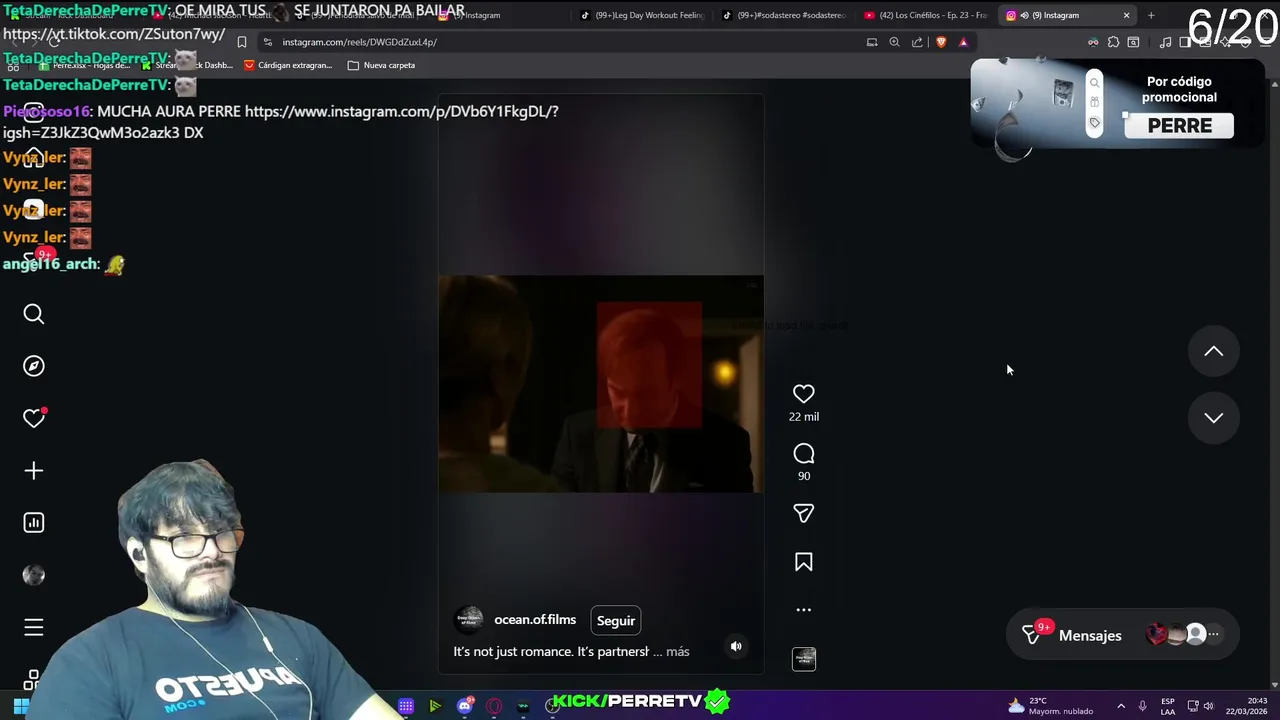Open the ellipsis next to message avatars
The height and width of the screenshot is (720, 1280).
point(1213,634)
